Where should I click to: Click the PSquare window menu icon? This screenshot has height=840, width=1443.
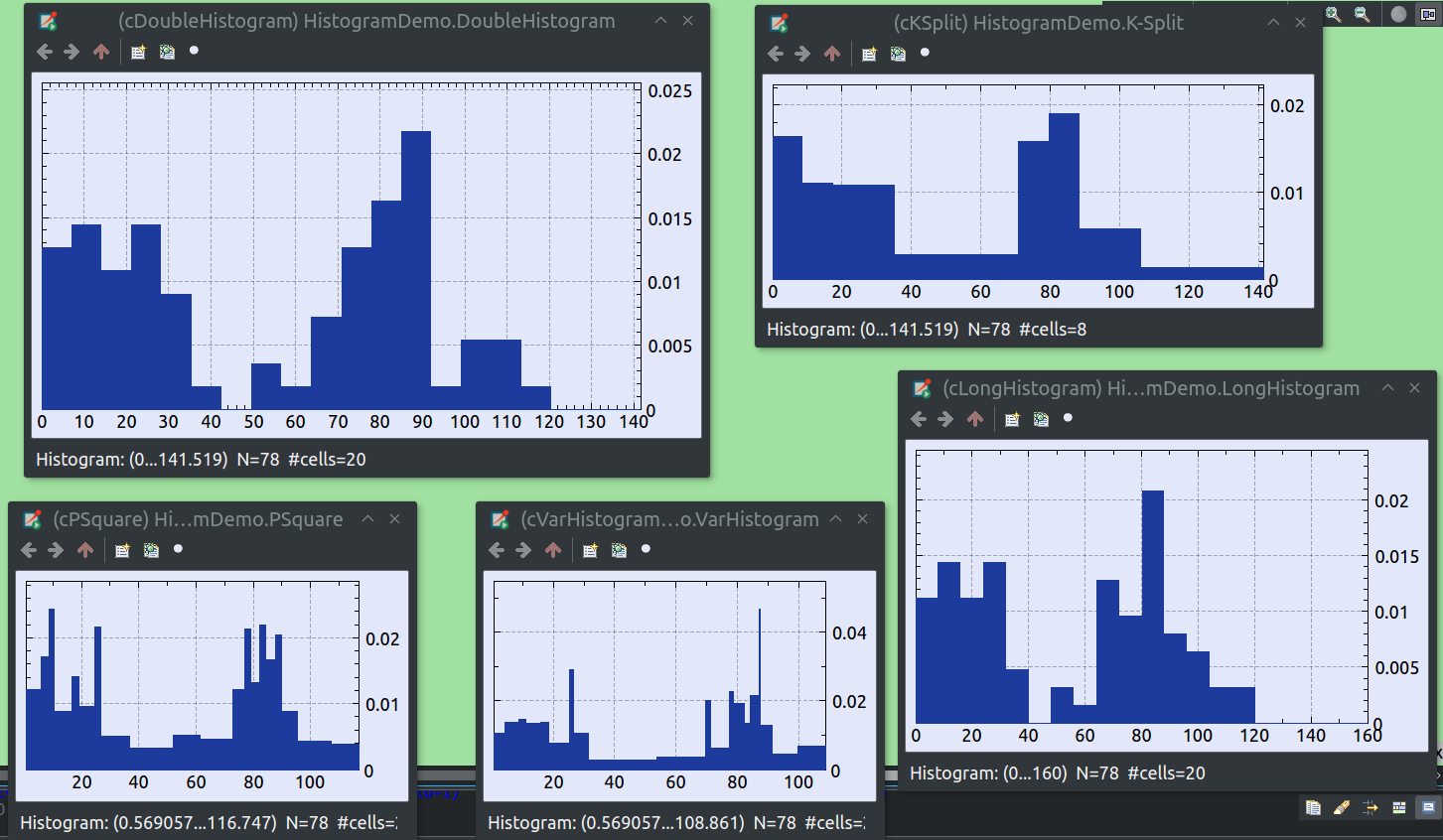(32, 519)
